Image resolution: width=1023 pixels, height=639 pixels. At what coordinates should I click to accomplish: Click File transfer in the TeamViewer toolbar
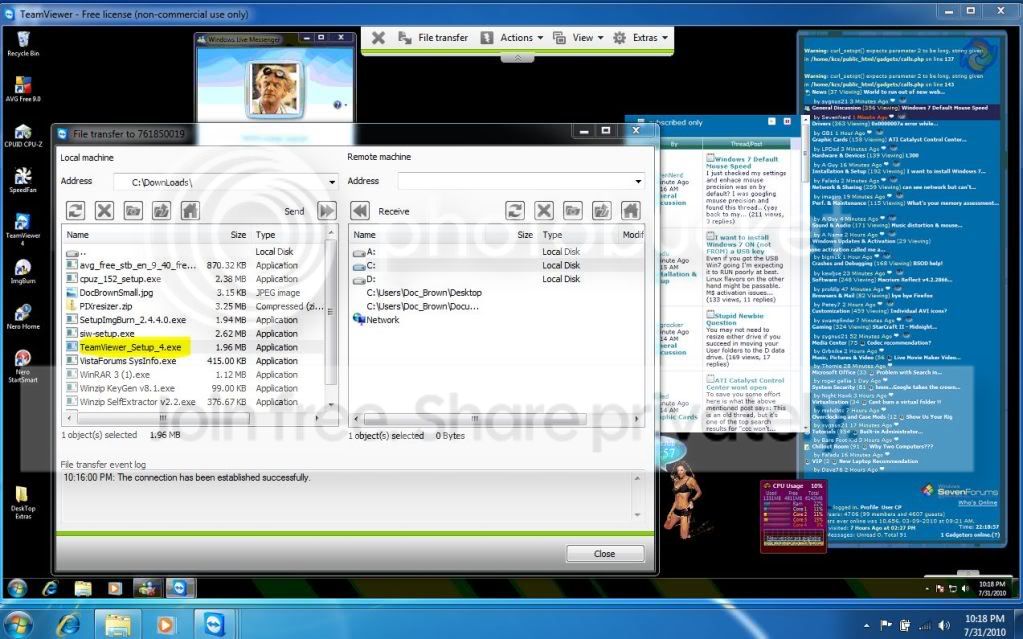433,38
